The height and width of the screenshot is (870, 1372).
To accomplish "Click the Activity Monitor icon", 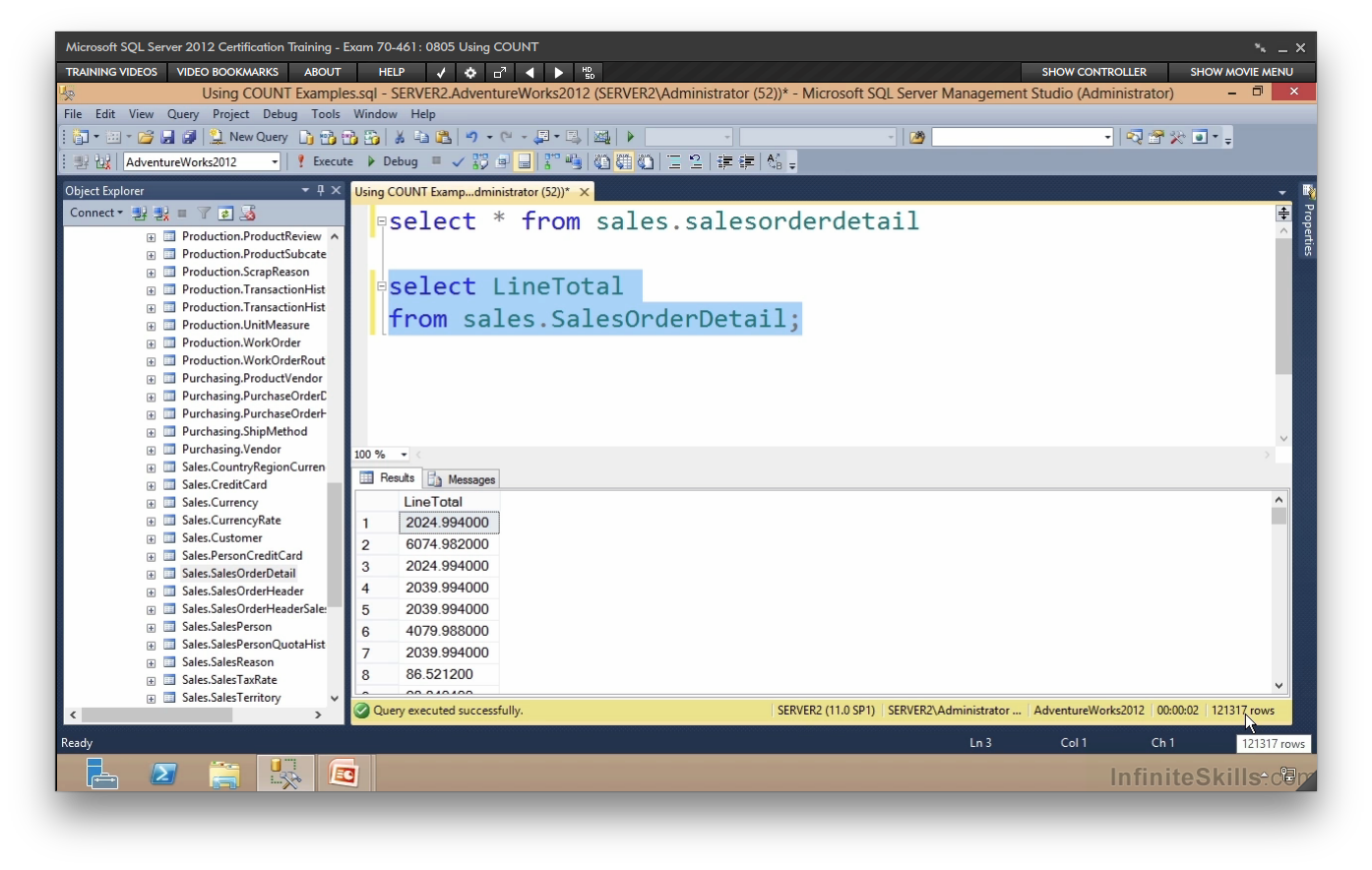I will (602, 137).
